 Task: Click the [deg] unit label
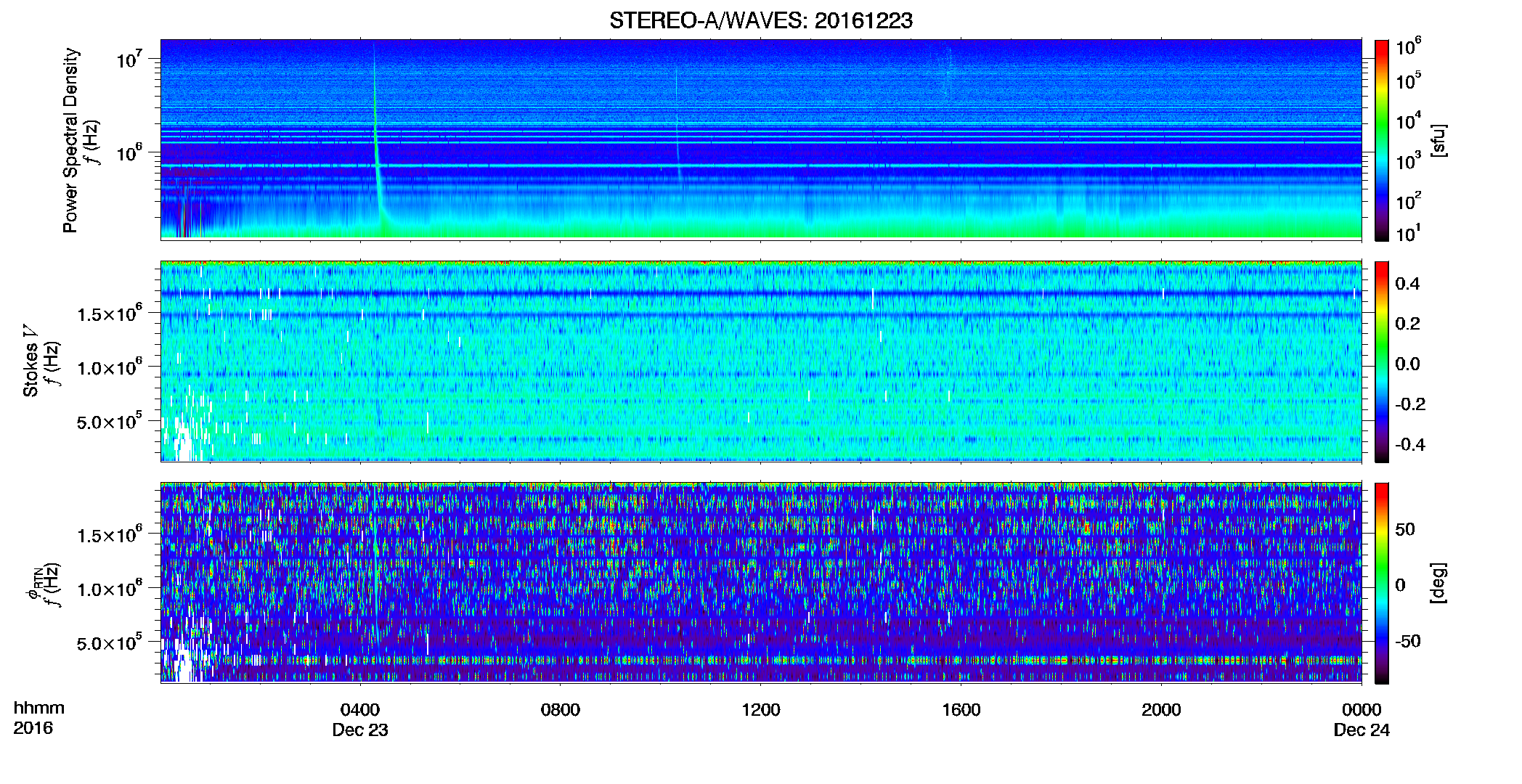click(x=1438, y=583)
